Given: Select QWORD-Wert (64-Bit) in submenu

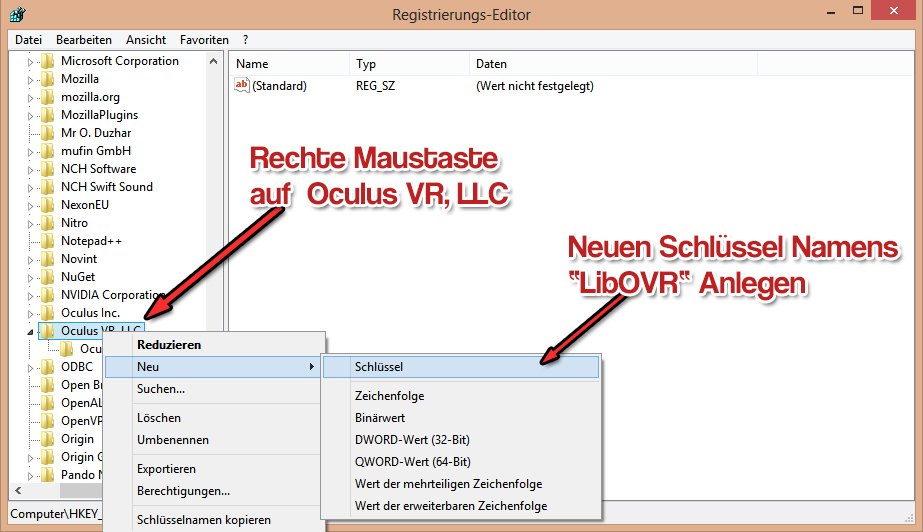Looking at the screenshot, I should pos(461,462).
